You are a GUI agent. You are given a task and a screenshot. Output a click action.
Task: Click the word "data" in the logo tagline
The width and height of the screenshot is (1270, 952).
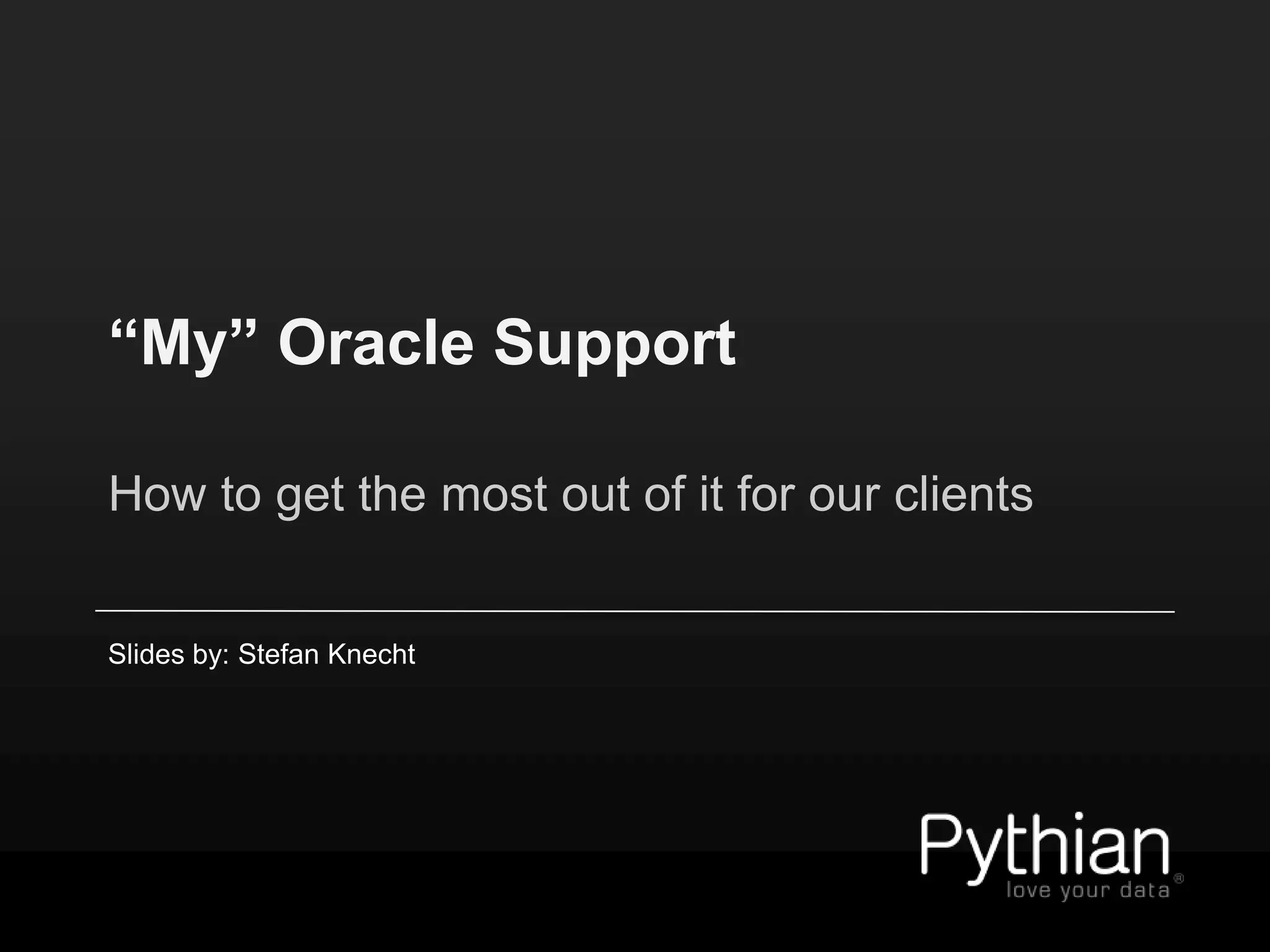[x=1145, y=890]
